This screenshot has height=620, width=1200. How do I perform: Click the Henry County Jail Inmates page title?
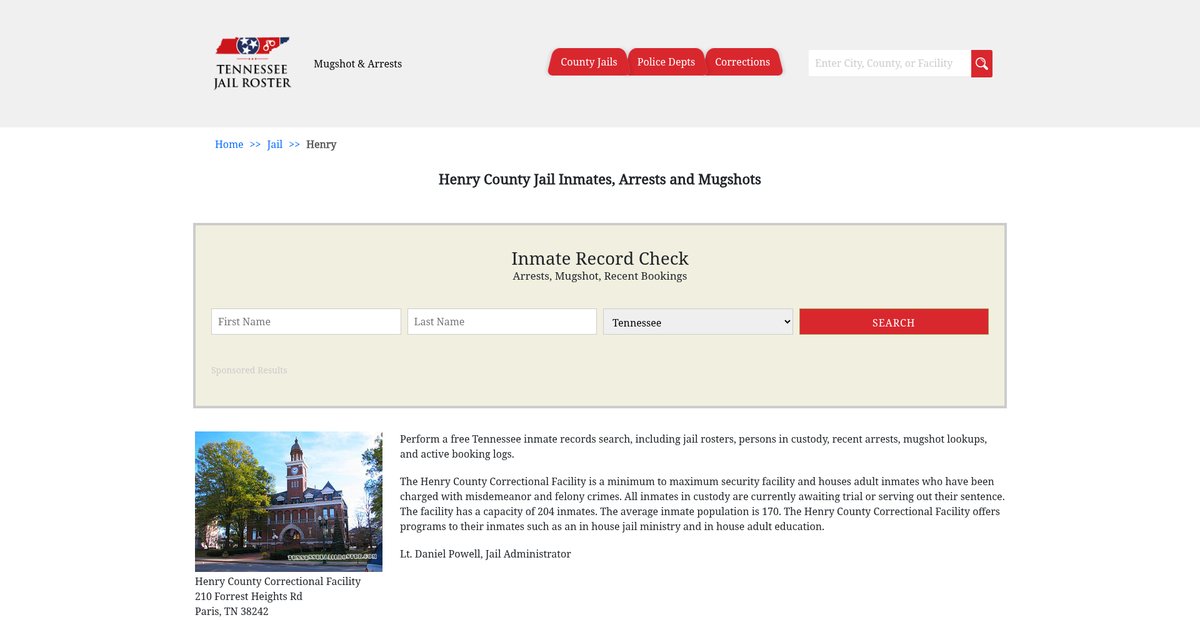(600, 180)
